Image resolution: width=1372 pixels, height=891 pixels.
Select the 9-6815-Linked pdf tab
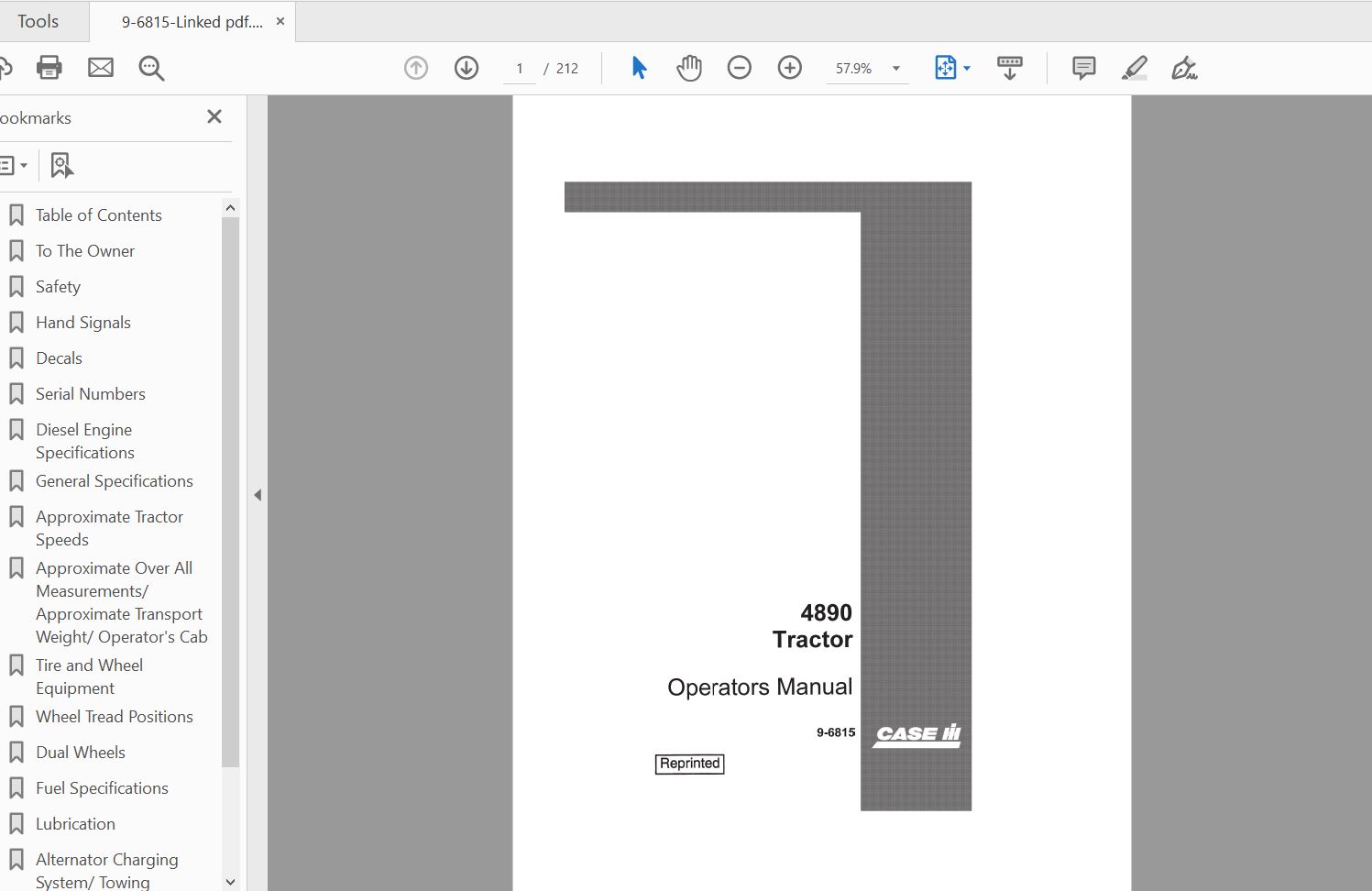[x=192, y=22]
